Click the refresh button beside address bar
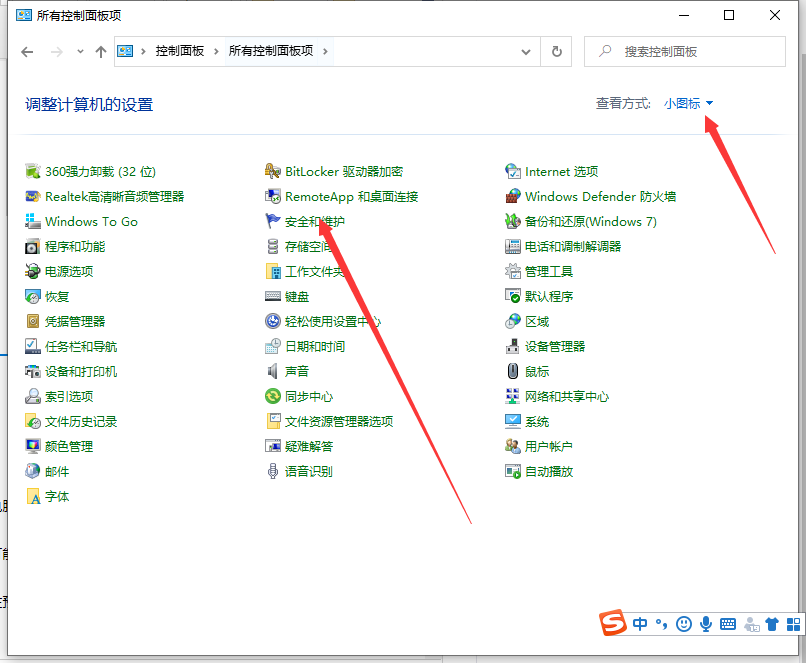 [x=556, y=51]
